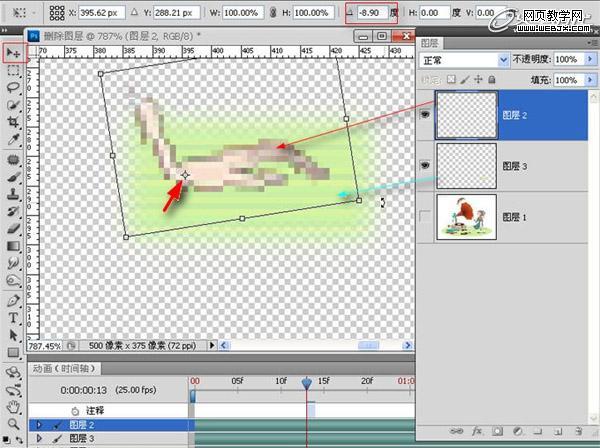600x448 pixels.
Task: Select the Hand tool
Action: [x=13, y=407]
